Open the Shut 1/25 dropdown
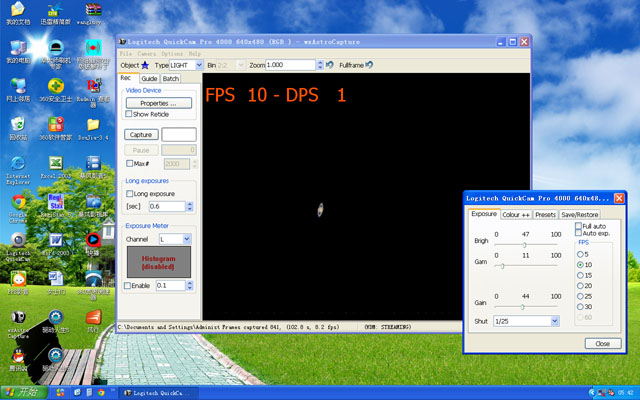 [x=555, y=321]
